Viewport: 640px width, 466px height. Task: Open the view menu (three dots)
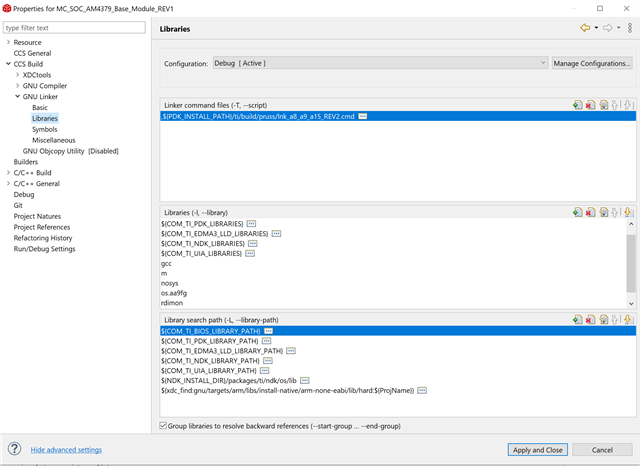630,28
